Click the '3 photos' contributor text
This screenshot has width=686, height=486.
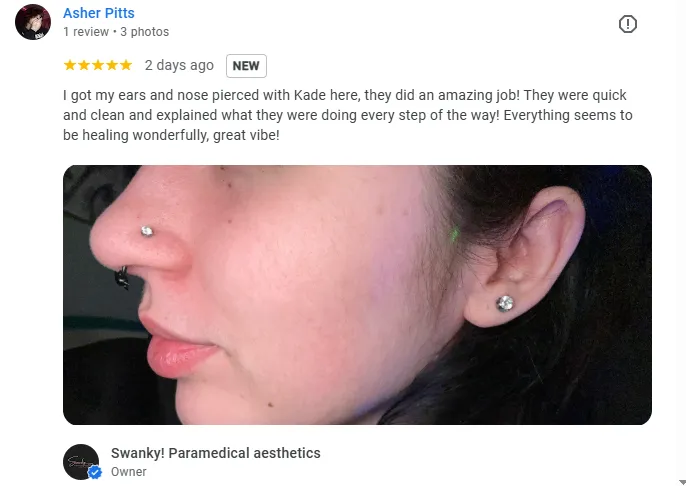point(144,32)
